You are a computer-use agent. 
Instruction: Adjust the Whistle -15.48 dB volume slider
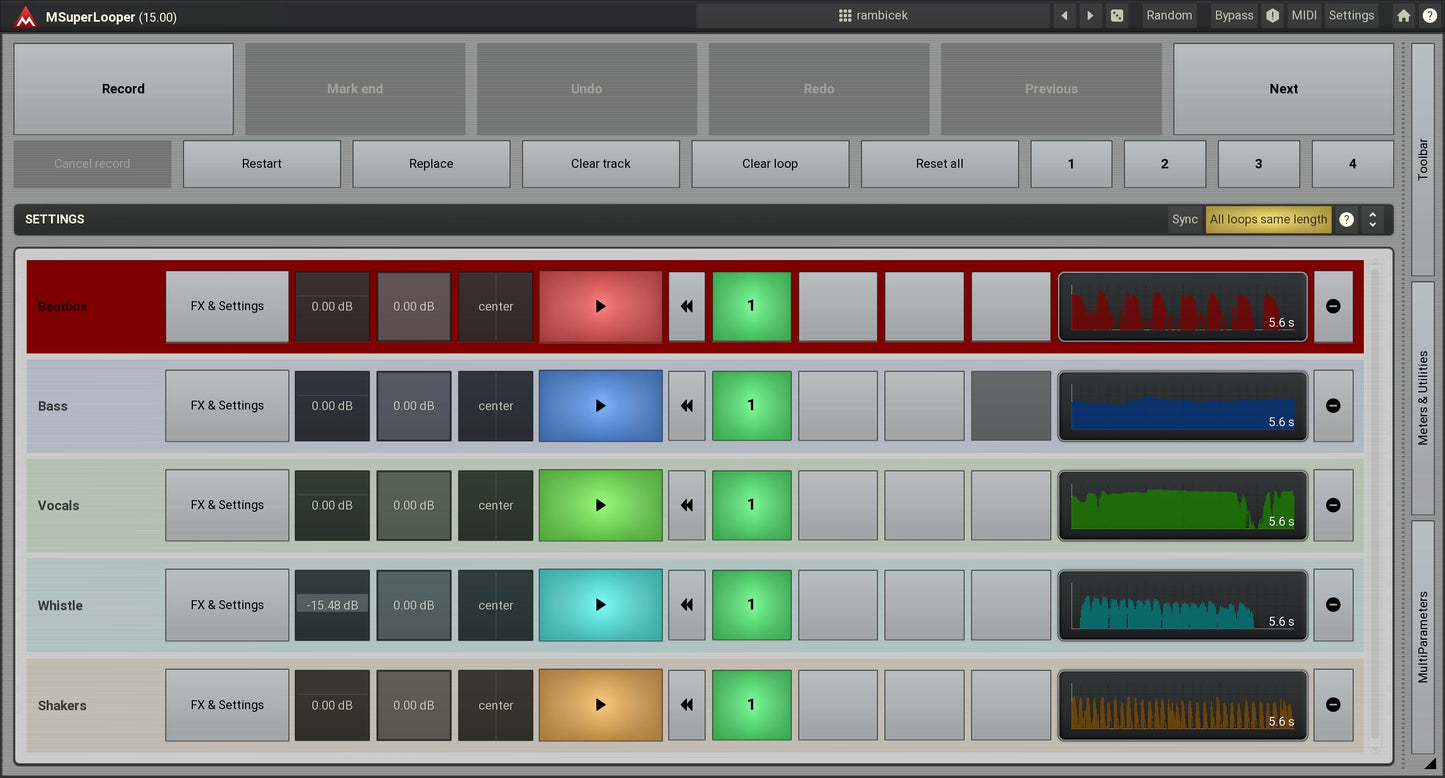332,605
